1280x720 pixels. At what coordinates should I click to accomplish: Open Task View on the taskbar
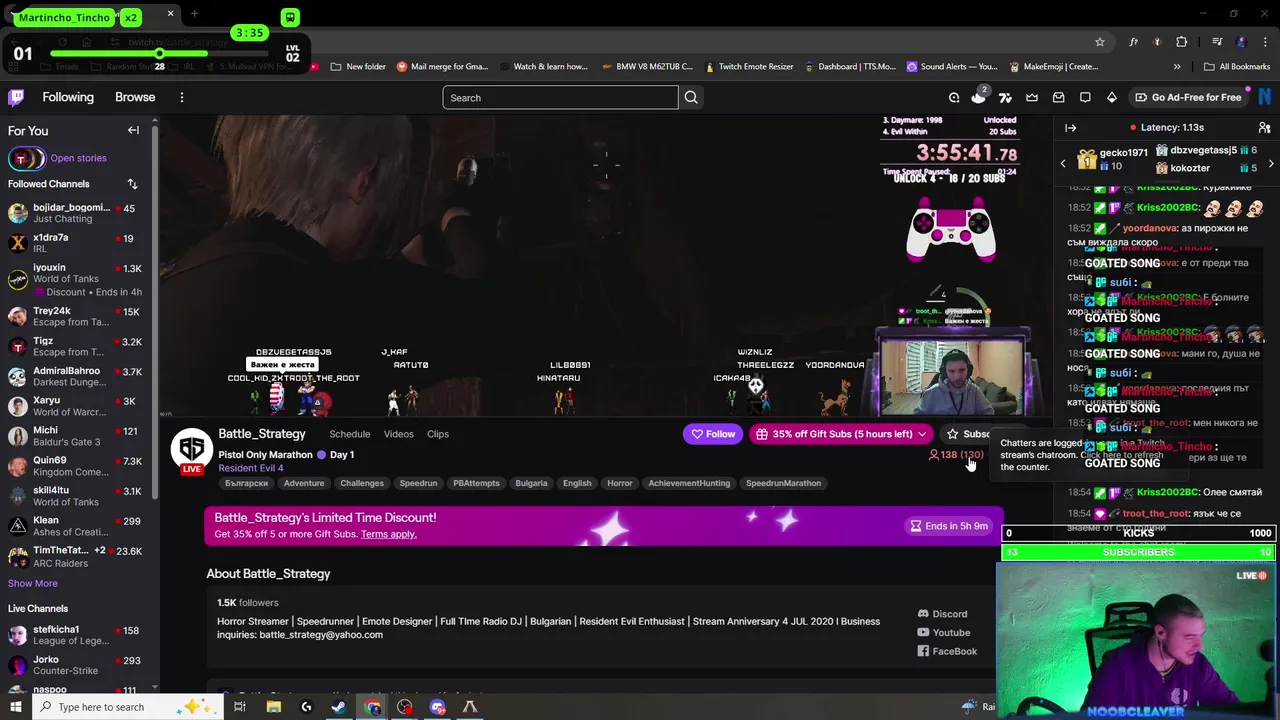click(x=240, y=707)
